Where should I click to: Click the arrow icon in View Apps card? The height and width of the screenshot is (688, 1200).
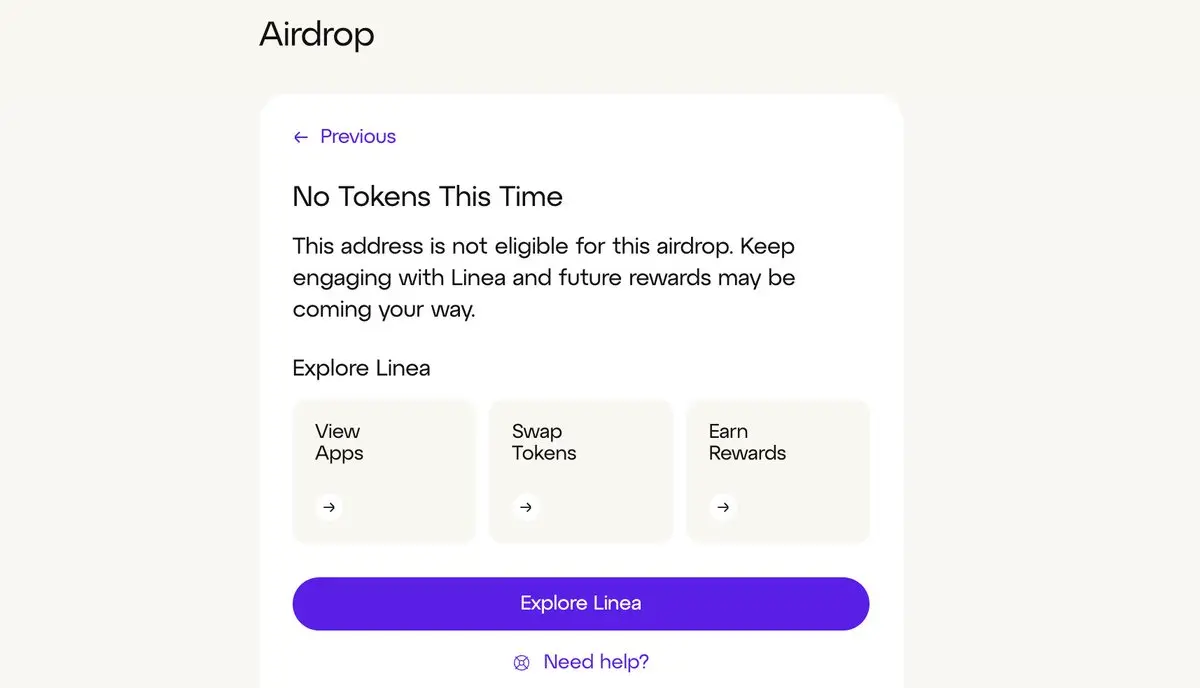click(329, 507)
